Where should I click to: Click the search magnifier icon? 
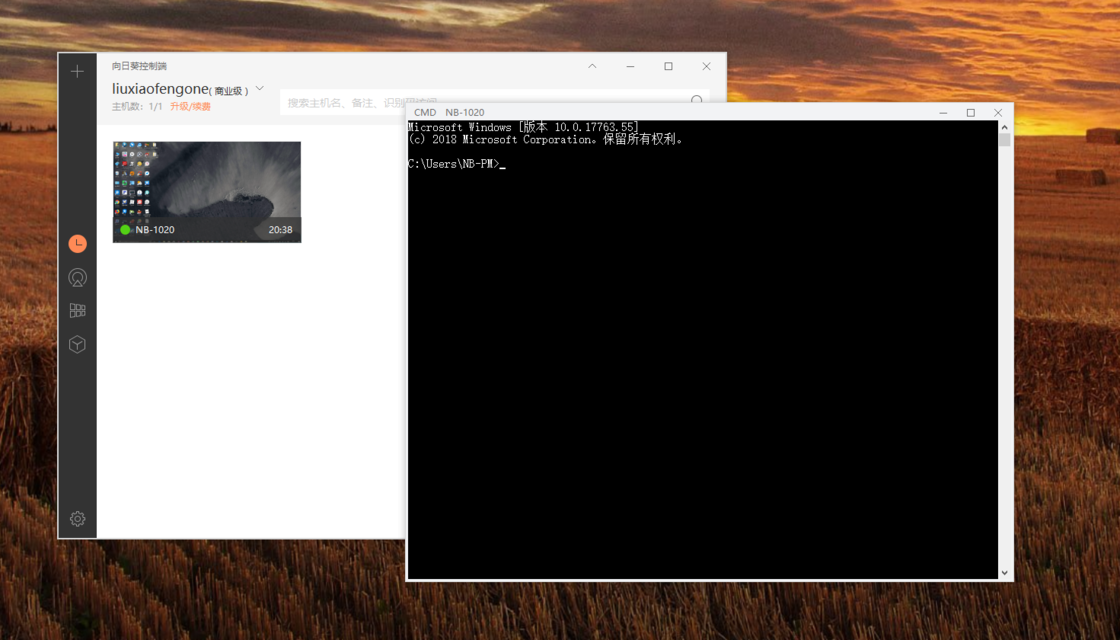[x=696, y=101]
